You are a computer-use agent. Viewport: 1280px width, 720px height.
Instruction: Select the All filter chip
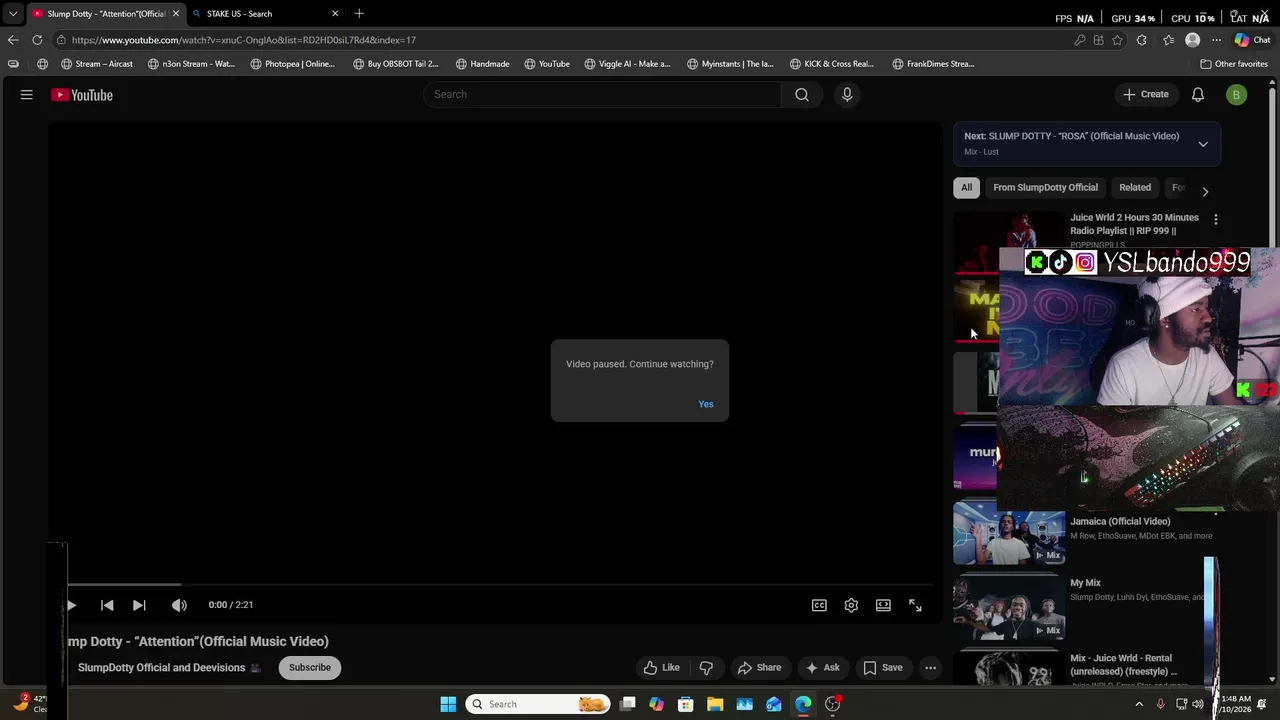(x=966, y=187)
